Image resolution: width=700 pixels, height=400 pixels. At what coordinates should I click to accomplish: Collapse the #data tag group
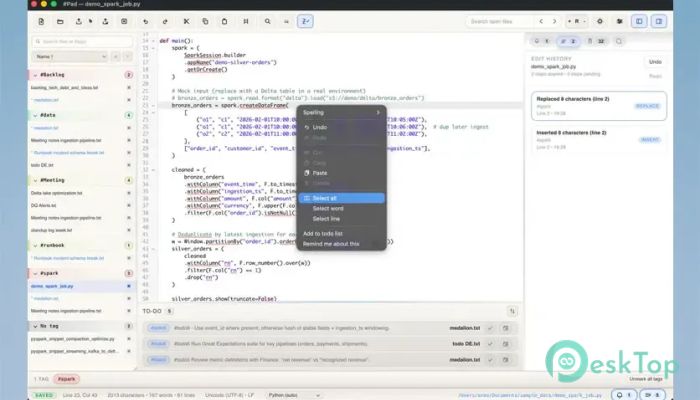coord(35,115)
